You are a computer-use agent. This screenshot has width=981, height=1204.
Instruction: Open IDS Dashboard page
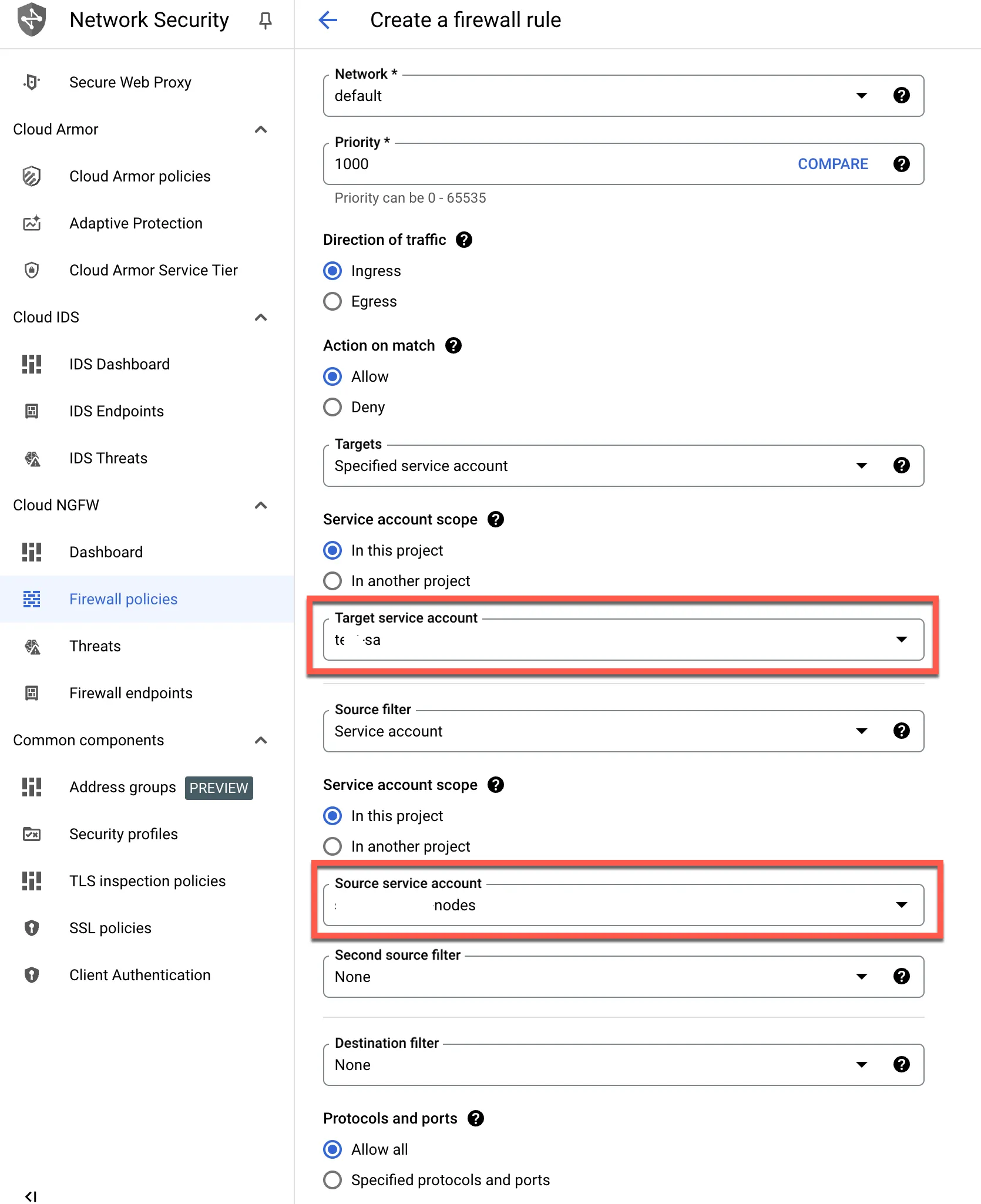(x=119, y=364)
